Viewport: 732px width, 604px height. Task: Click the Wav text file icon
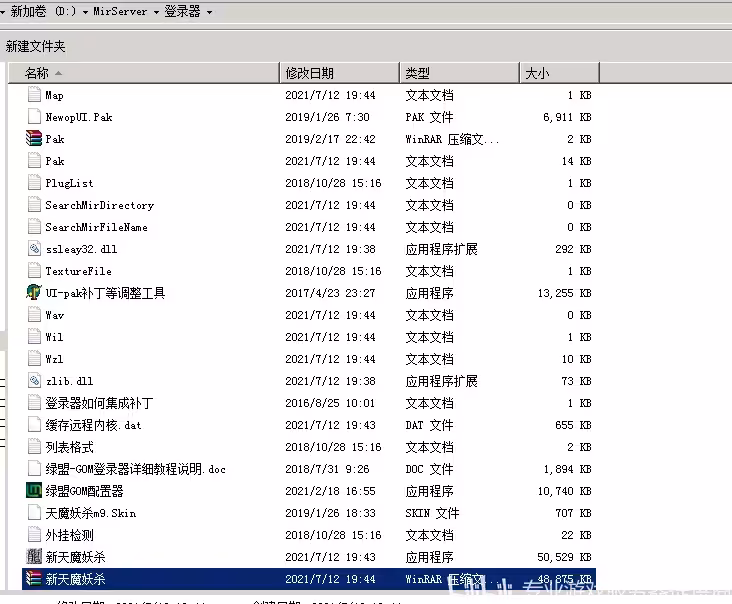coord(34,314)
